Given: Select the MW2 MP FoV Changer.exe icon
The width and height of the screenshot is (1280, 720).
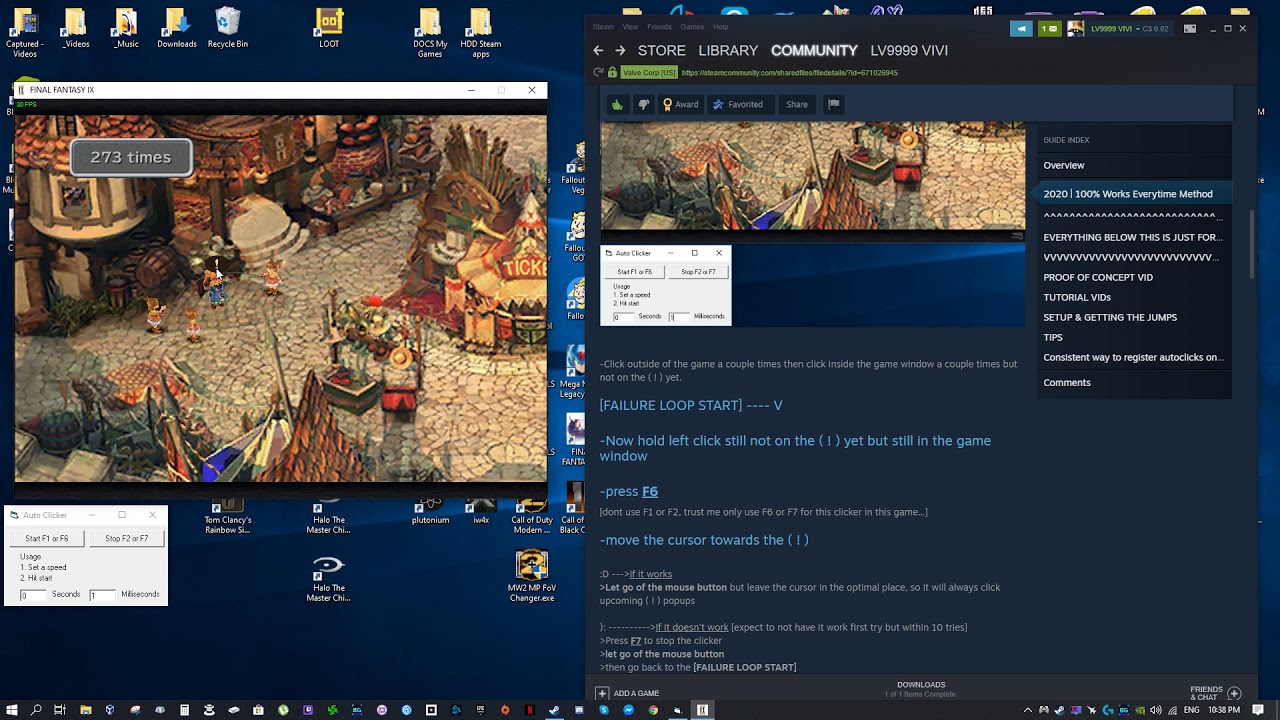Looking at the screenshot, I should 532,576.
